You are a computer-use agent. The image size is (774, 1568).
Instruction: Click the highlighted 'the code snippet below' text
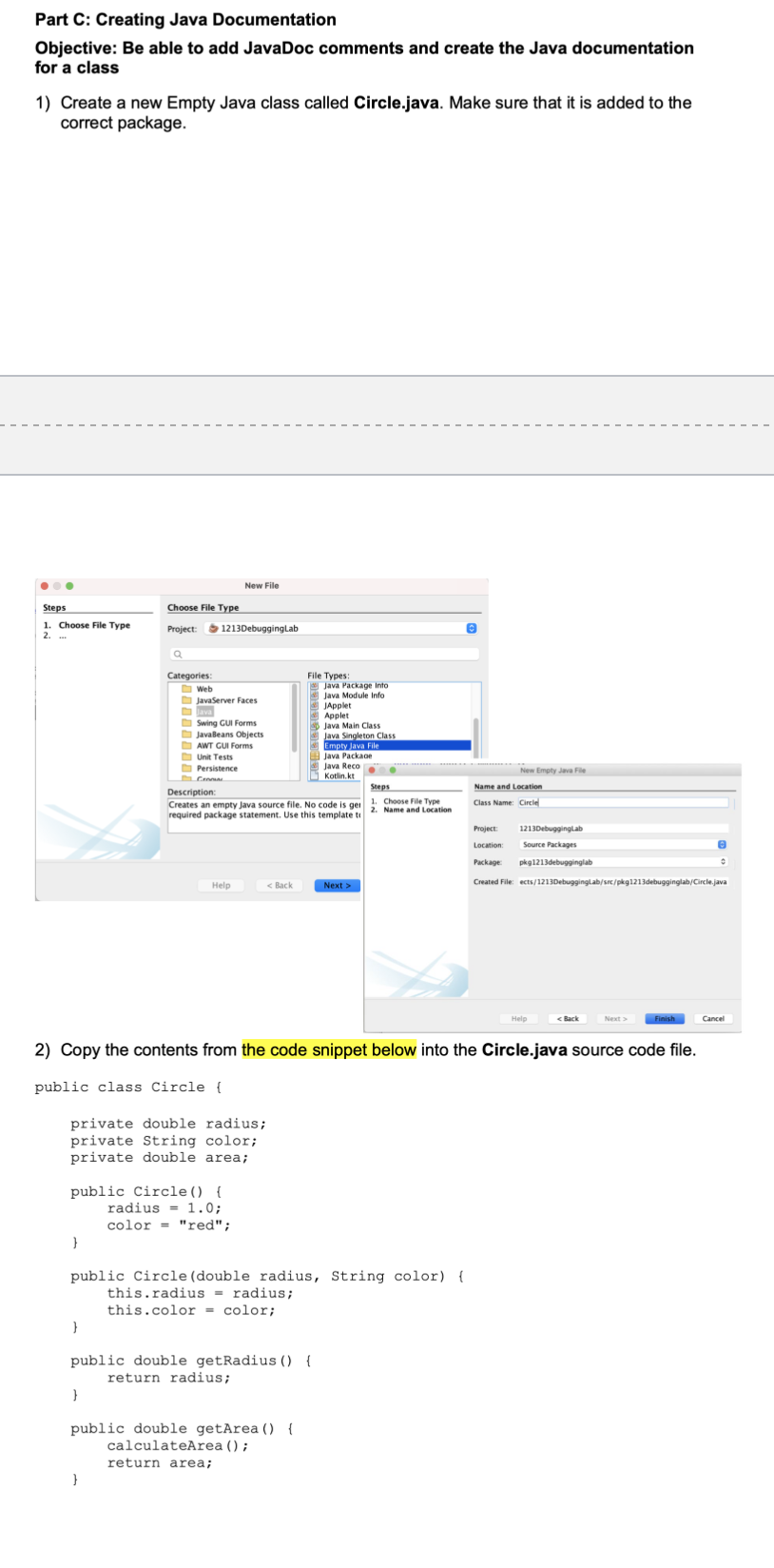pyautogui.click(x=329, y=1049)
